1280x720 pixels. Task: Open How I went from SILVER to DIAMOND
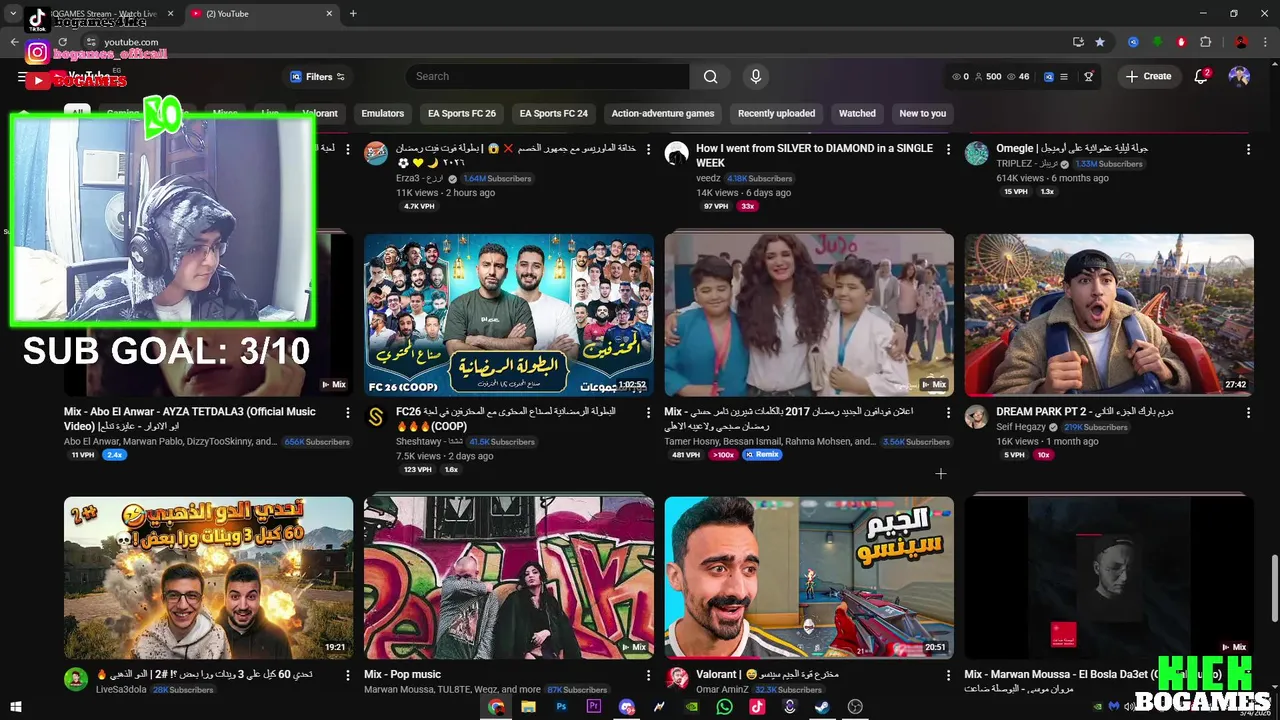coord(814,155)
